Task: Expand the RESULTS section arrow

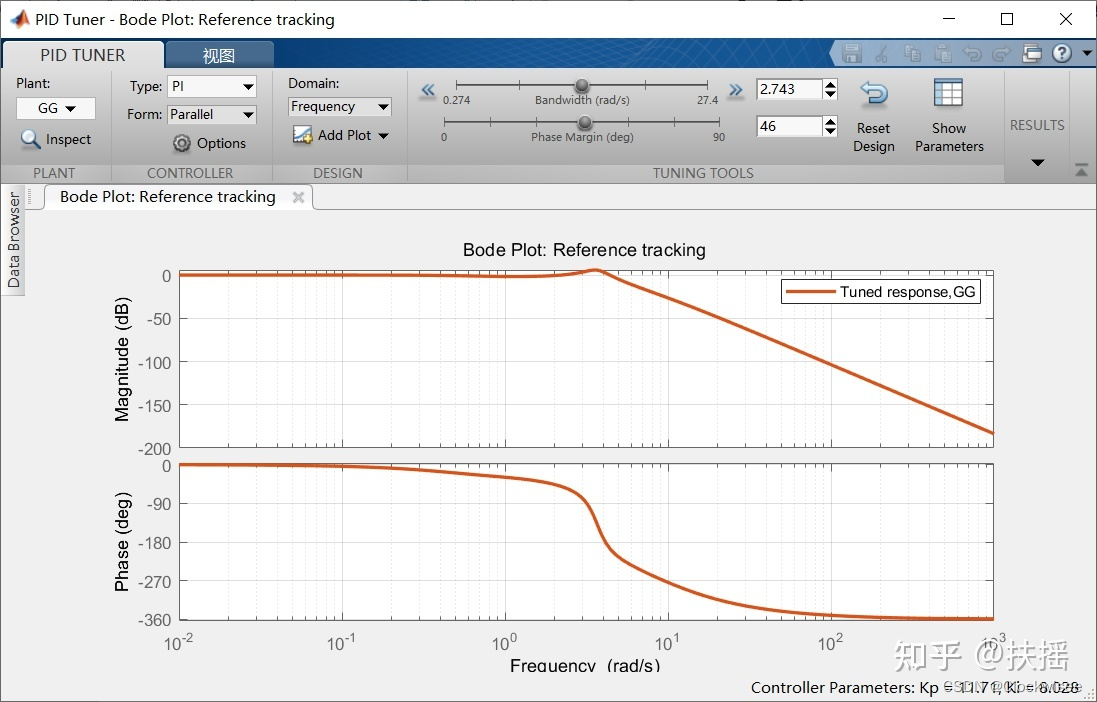Action: (x=1038, y=162)
